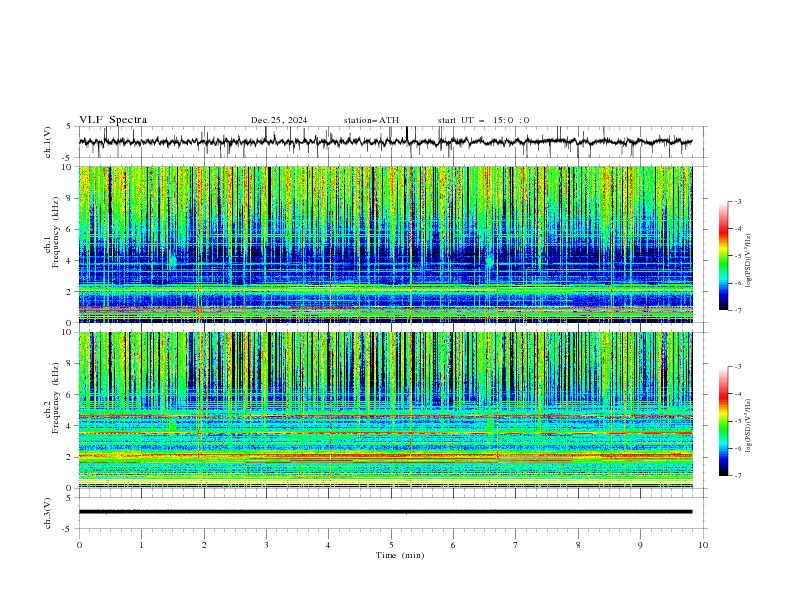The image size is (792, 612).
Task: Click time axis tick label "8"
Action: tap(578, 545)
